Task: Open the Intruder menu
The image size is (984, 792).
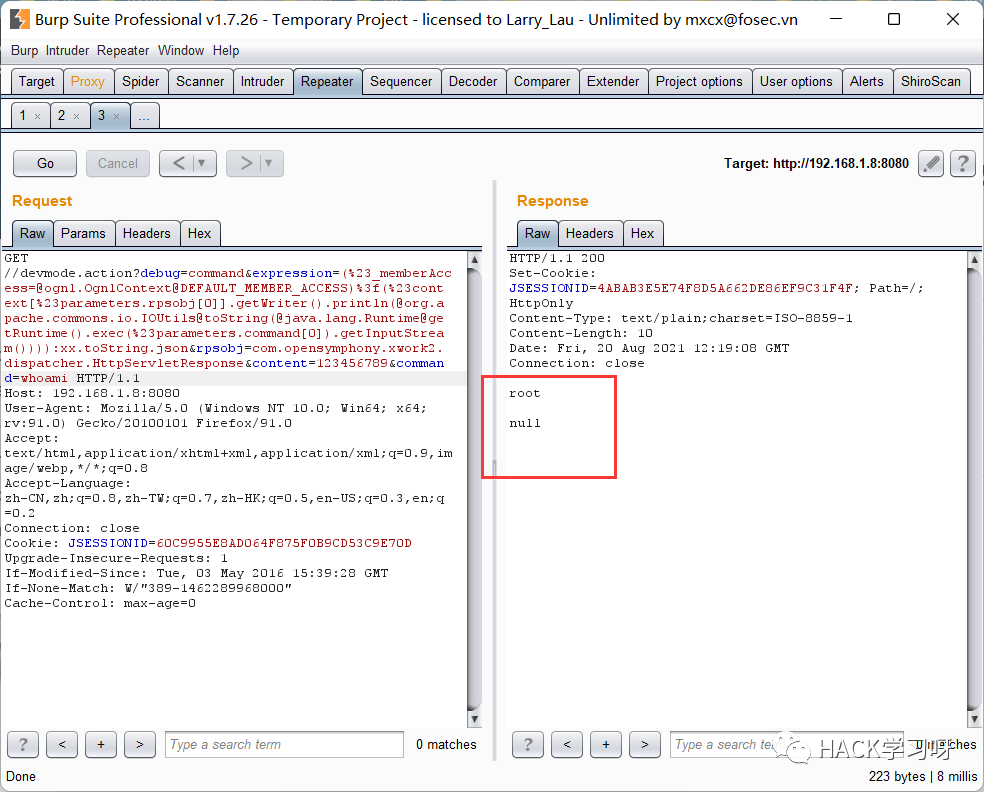Action: click(x=67, y=50)
